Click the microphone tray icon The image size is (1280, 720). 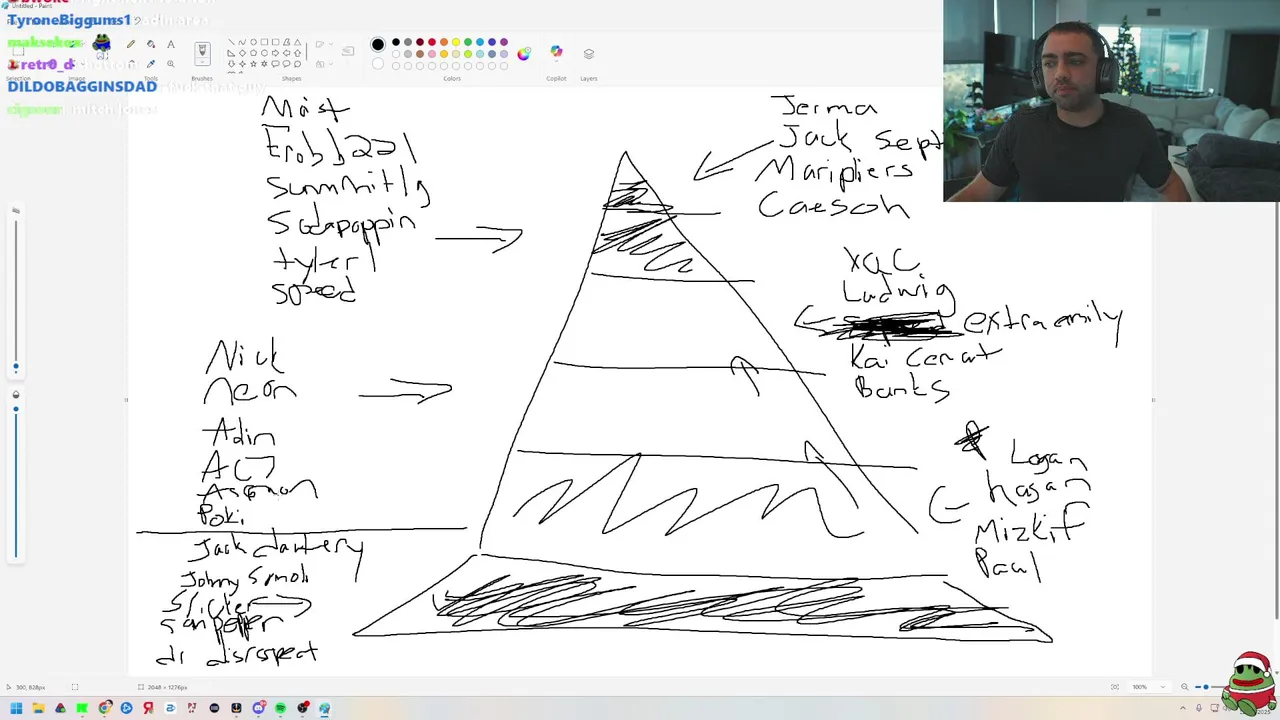click(x=1199, y=708)
